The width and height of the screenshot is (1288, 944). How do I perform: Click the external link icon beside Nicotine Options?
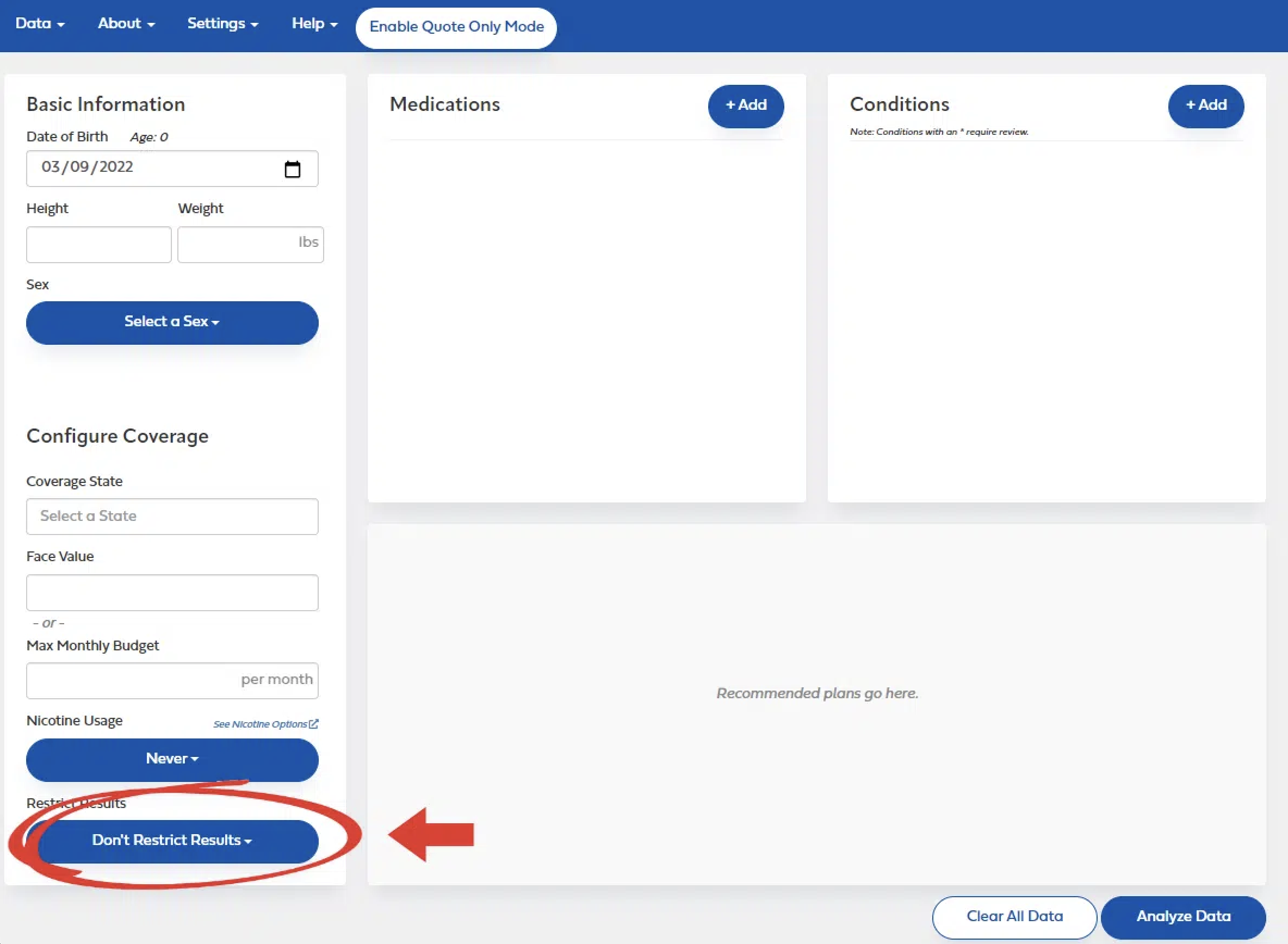(x=314, y=724)
